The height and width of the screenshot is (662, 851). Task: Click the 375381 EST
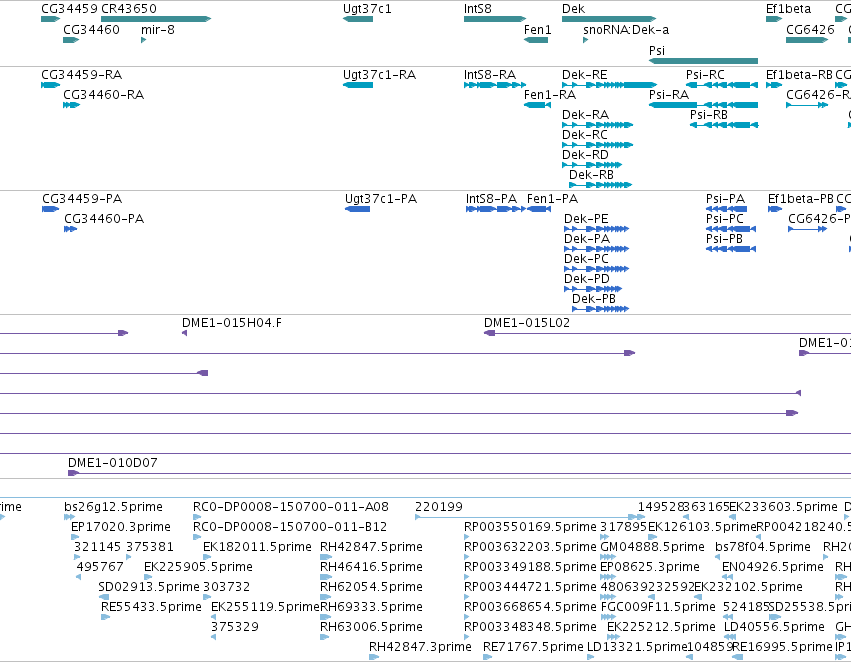[x=129, y=557]
